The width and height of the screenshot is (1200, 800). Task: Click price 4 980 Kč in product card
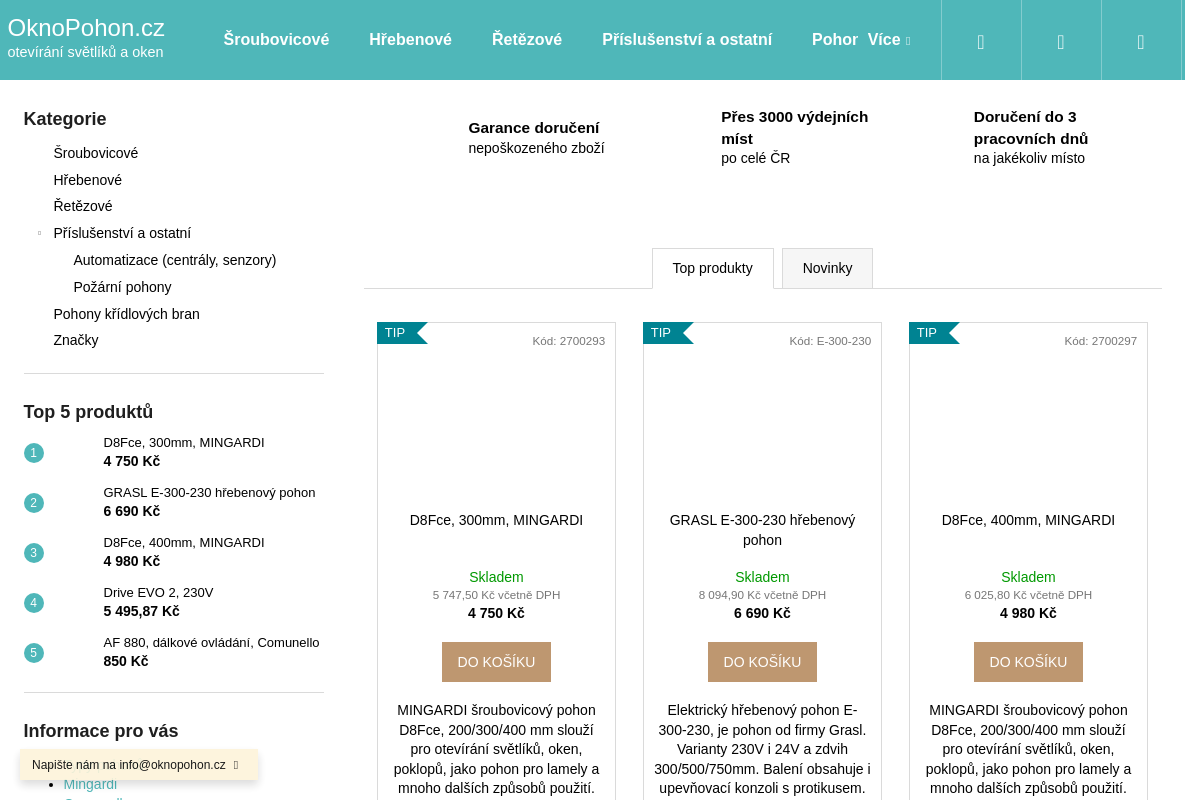pyautogui.click(x=1028, y=613)
